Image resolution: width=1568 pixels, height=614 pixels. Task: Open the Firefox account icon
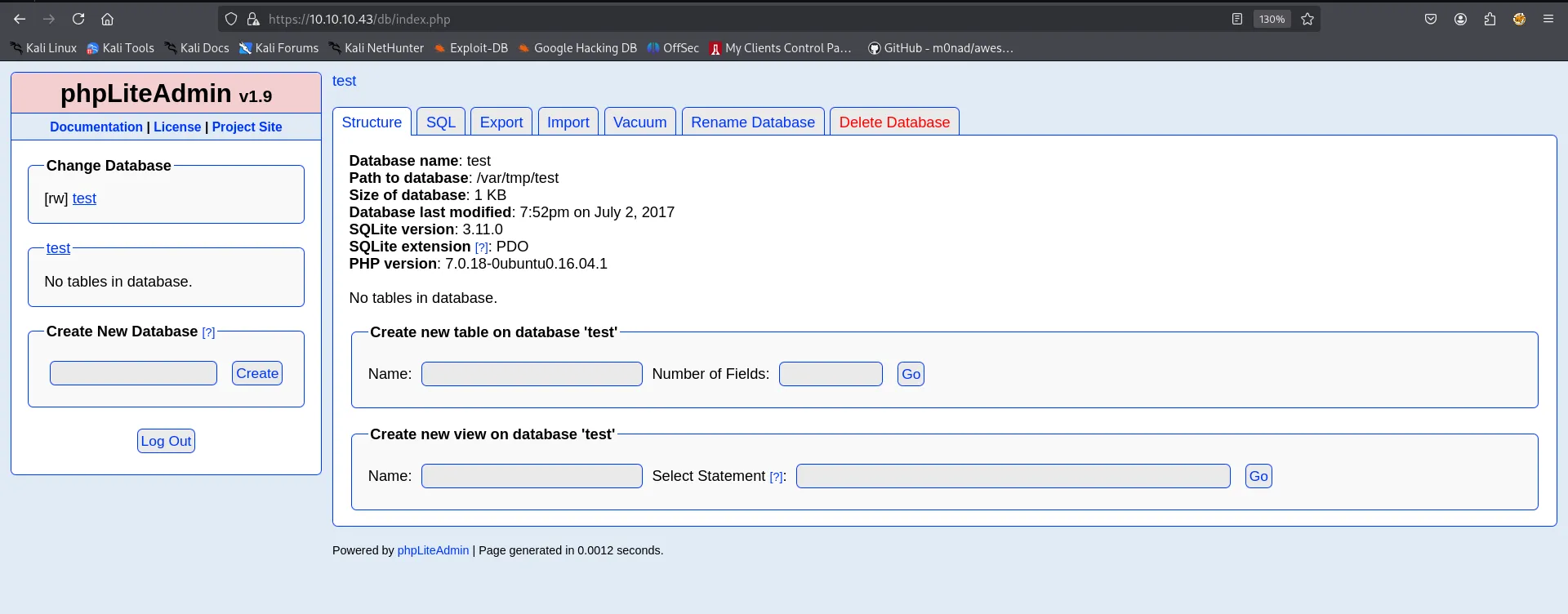click(x=1460, y=19)
